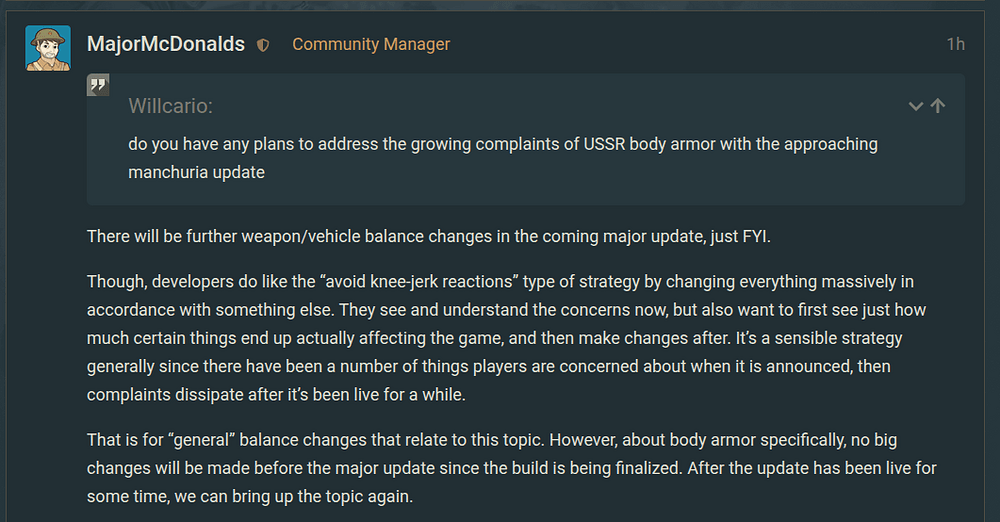Click the Willcario quote author name
1000x522 pixels.
point(170,106)
